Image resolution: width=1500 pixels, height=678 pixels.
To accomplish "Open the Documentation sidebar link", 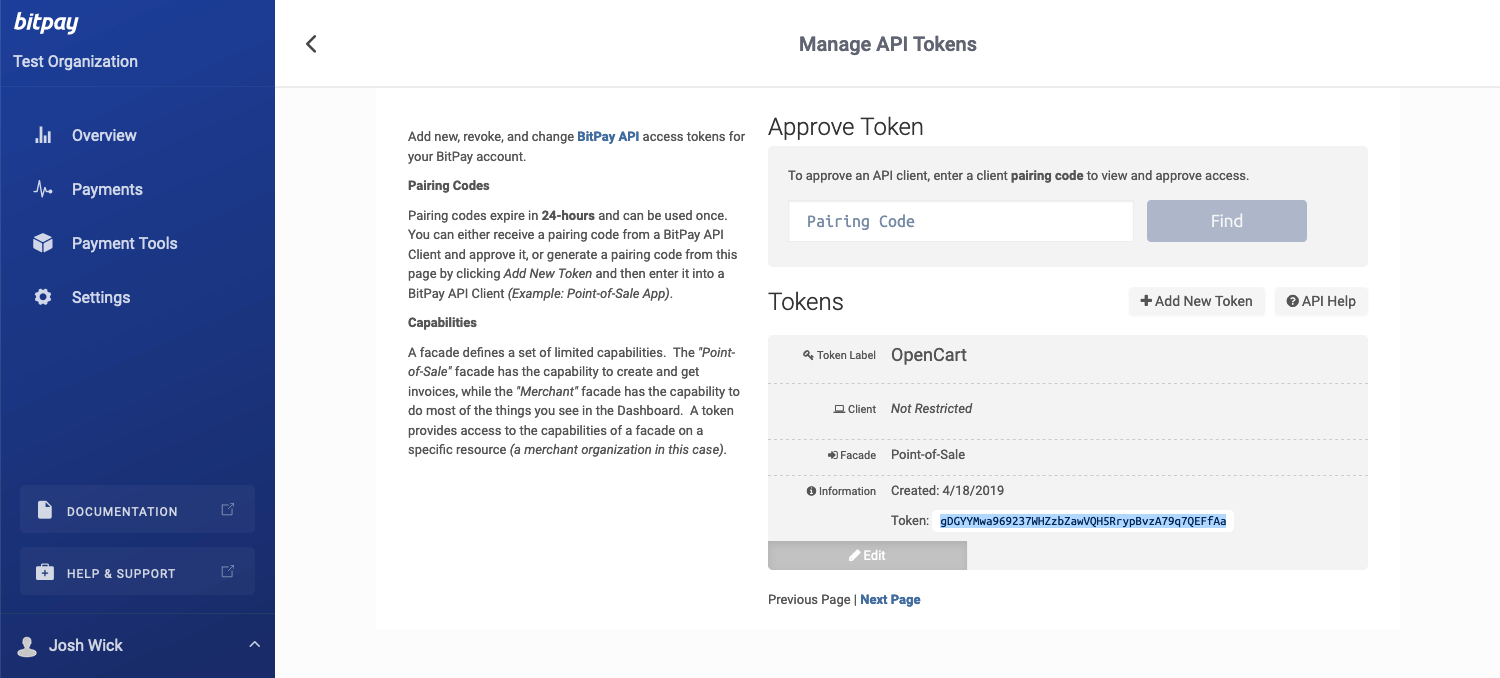I will click(x=137, y=510).
